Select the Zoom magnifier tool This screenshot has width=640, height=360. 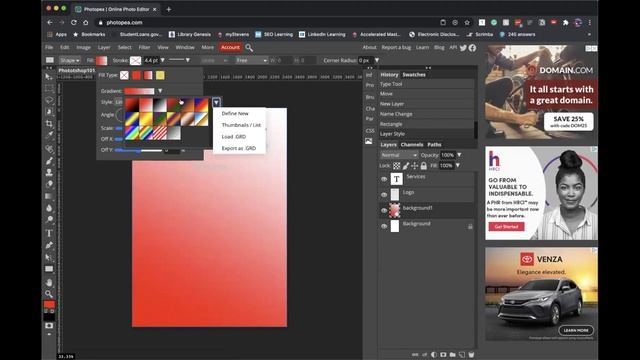(49, 294)
